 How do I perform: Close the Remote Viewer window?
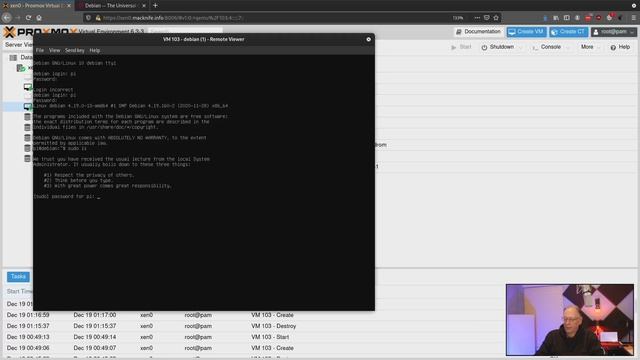coord(369,39)
